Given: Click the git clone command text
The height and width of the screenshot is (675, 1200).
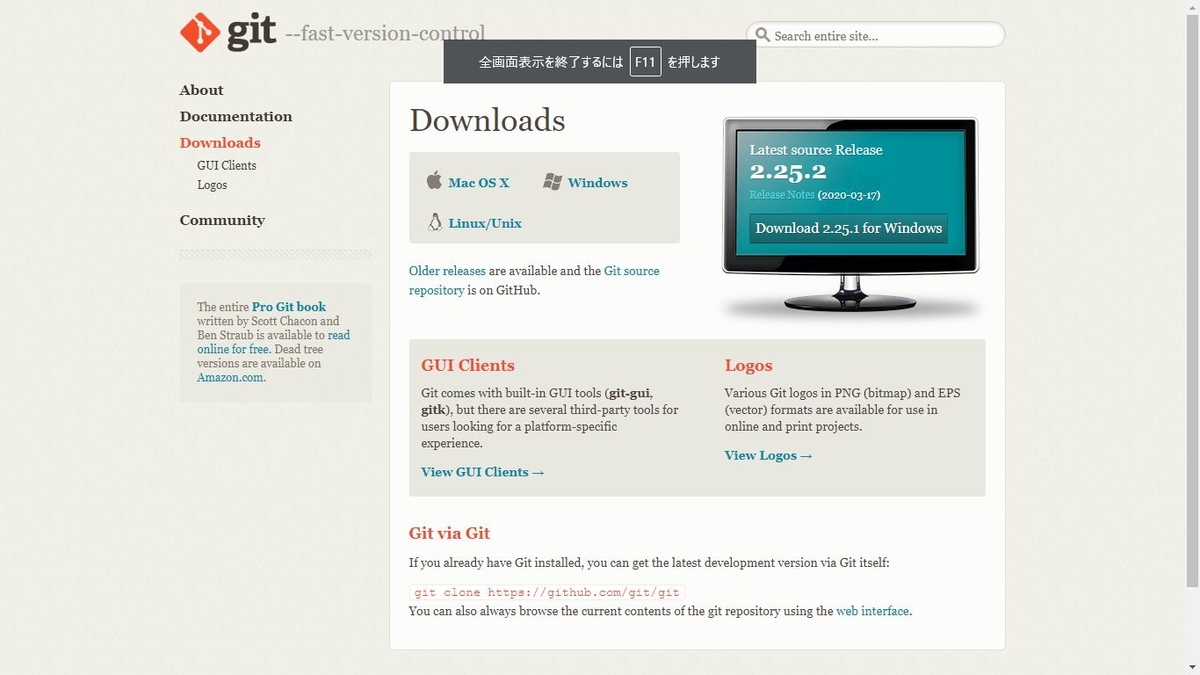Looking at the screenshot, I should (x=547, y=593).
